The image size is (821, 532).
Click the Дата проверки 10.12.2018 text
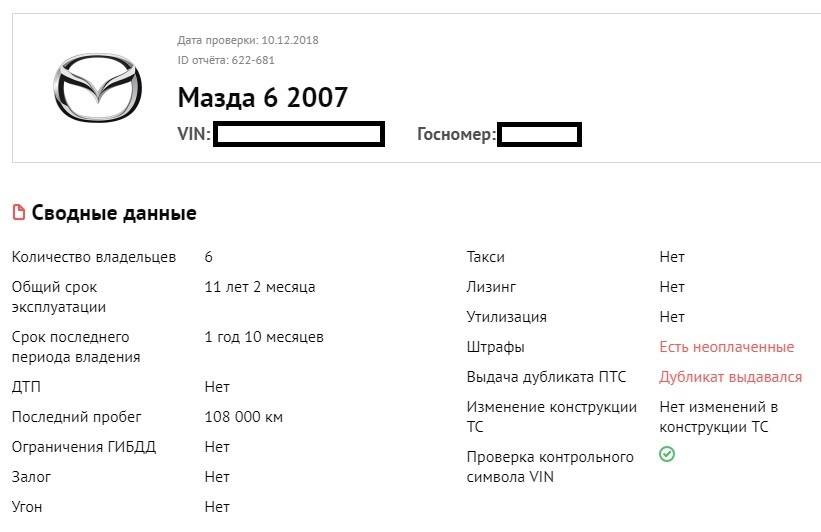pyautogui.click(x=248, y=40)
